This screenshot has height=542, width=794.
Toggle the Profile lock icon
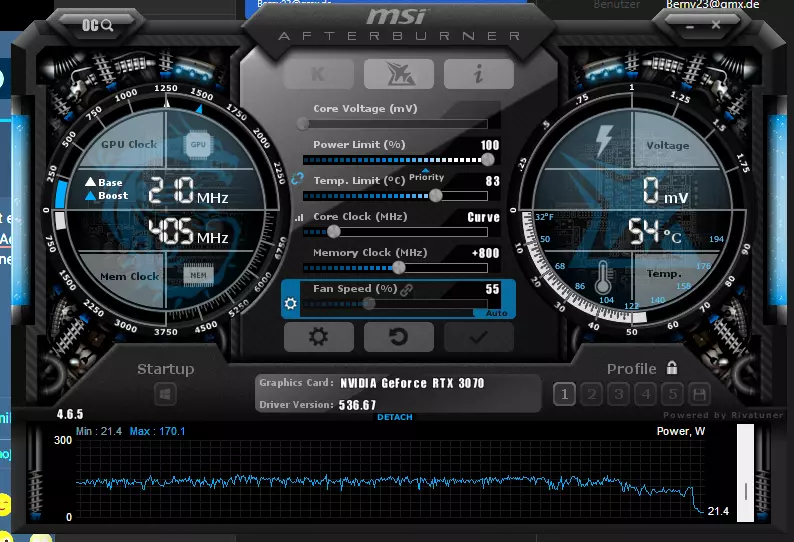tap(671, 367)
